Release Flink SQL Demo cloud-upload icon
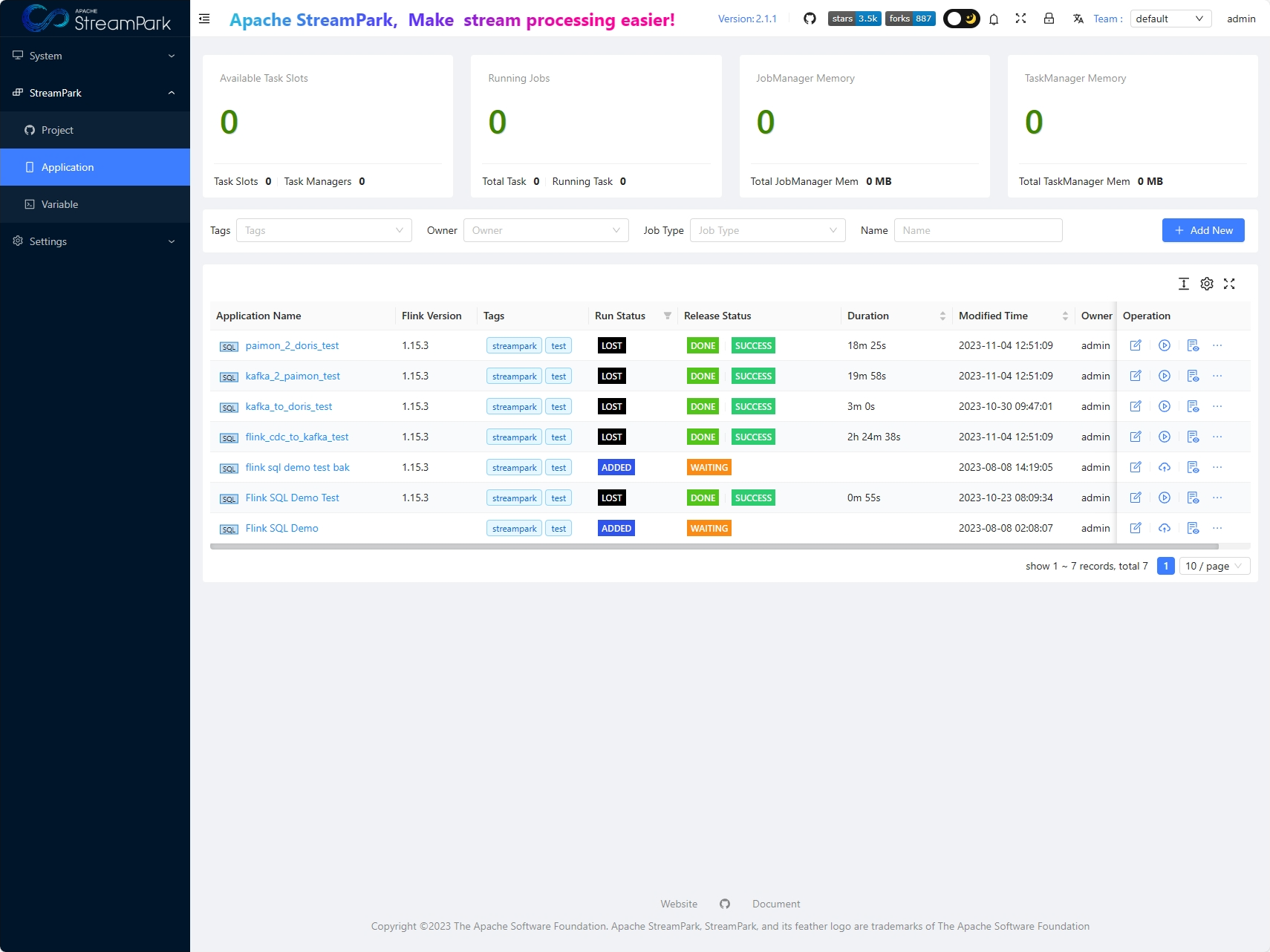Image resolution: width=1270 pixels, height=952 pixels. (x=1165, y=528)
